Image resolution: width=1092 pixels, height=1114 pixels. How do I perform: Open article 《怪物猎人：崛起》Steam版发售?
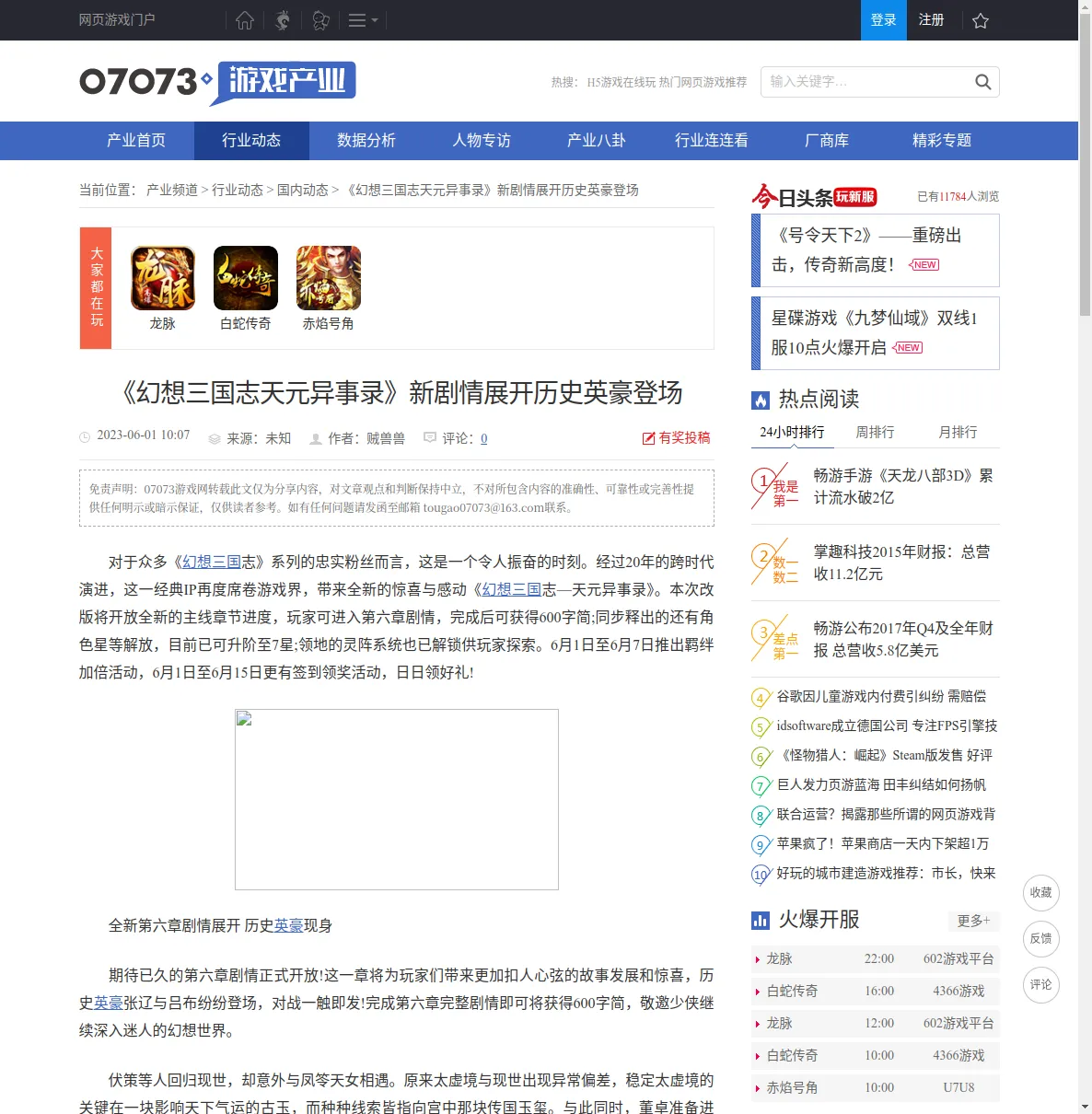pos(885,756)
